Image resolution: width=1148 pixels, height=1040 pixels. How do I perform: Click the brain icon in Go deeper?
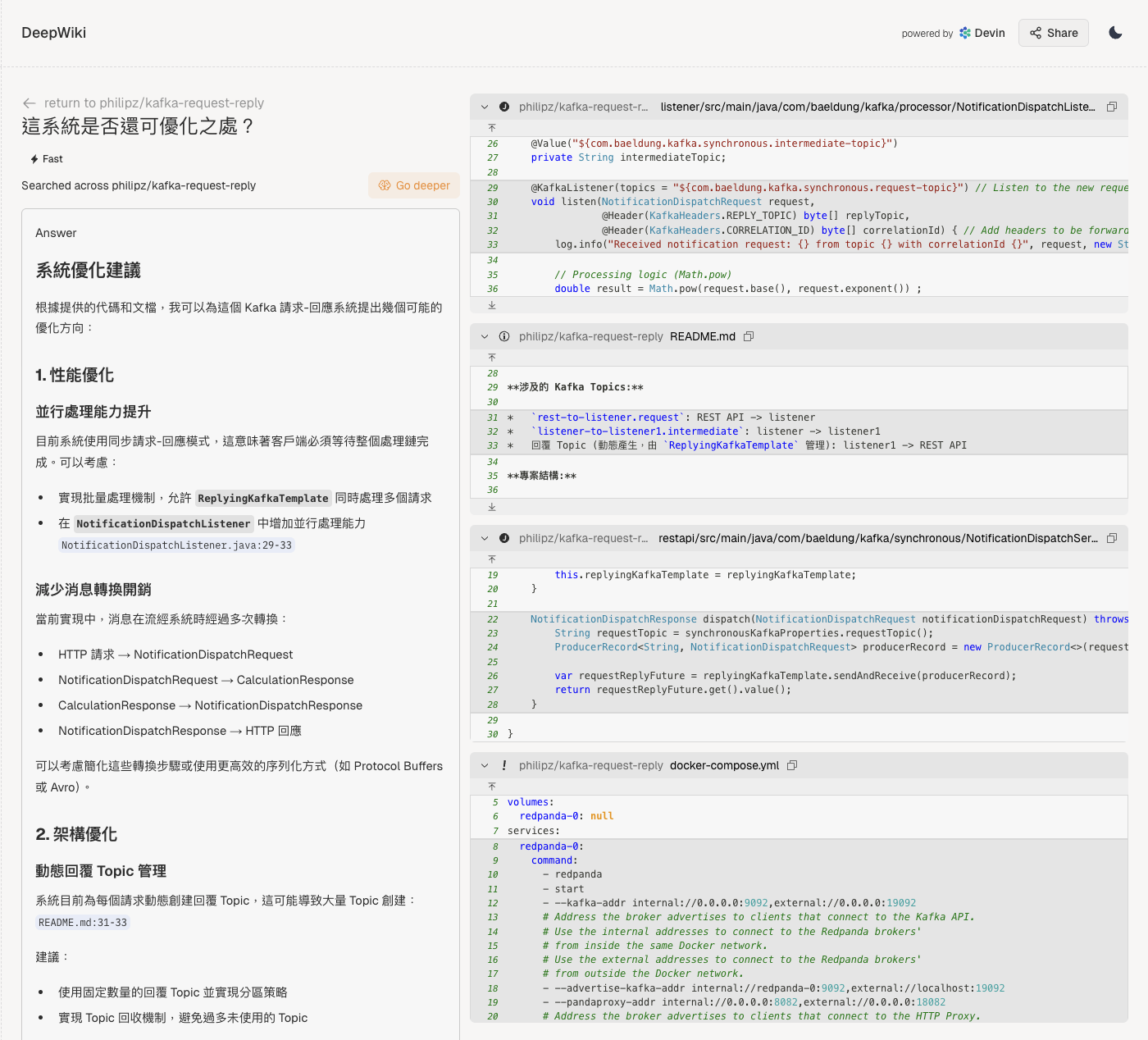coord(384,185)
